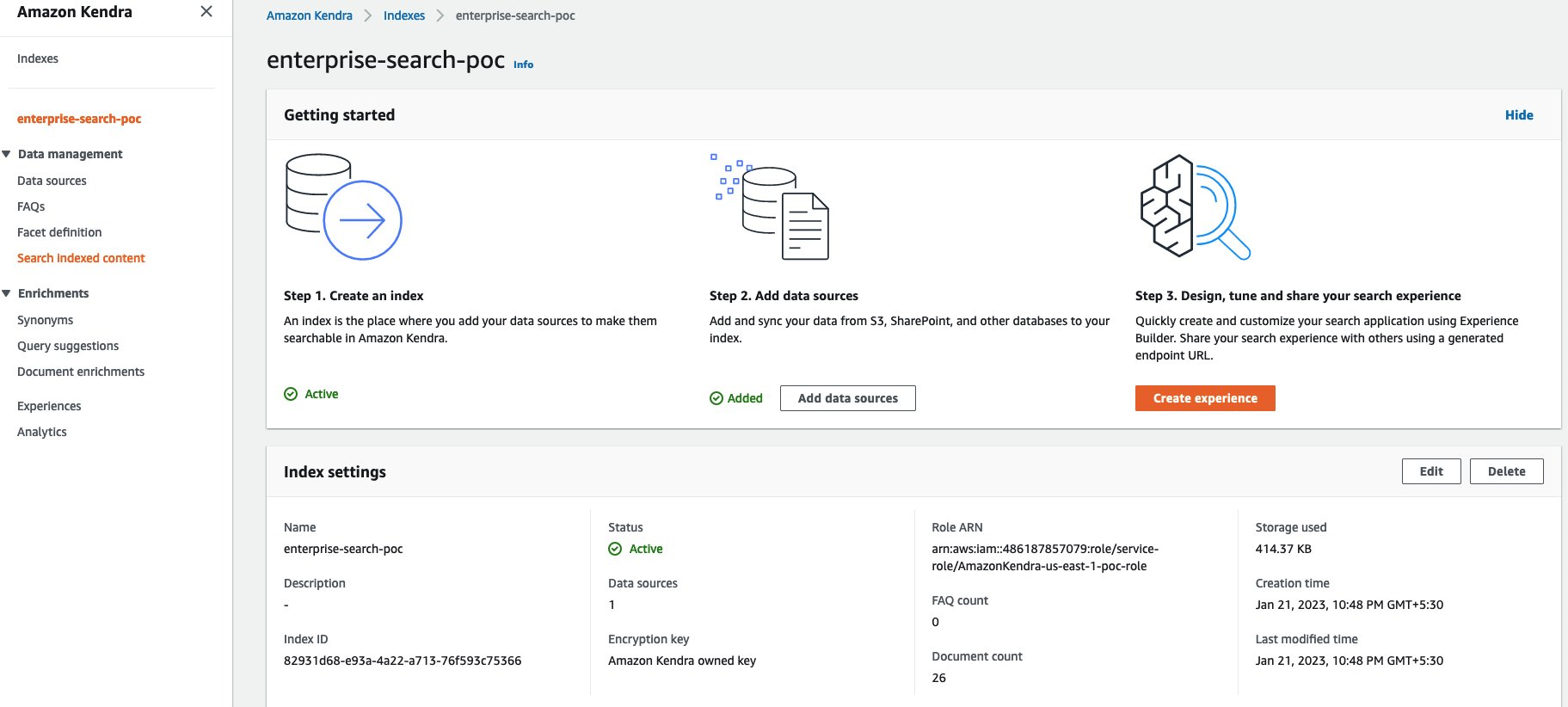The image size is (1568, 707).
Task: Click the Step 2. Add data sources heading
Action: coord(784,296)
